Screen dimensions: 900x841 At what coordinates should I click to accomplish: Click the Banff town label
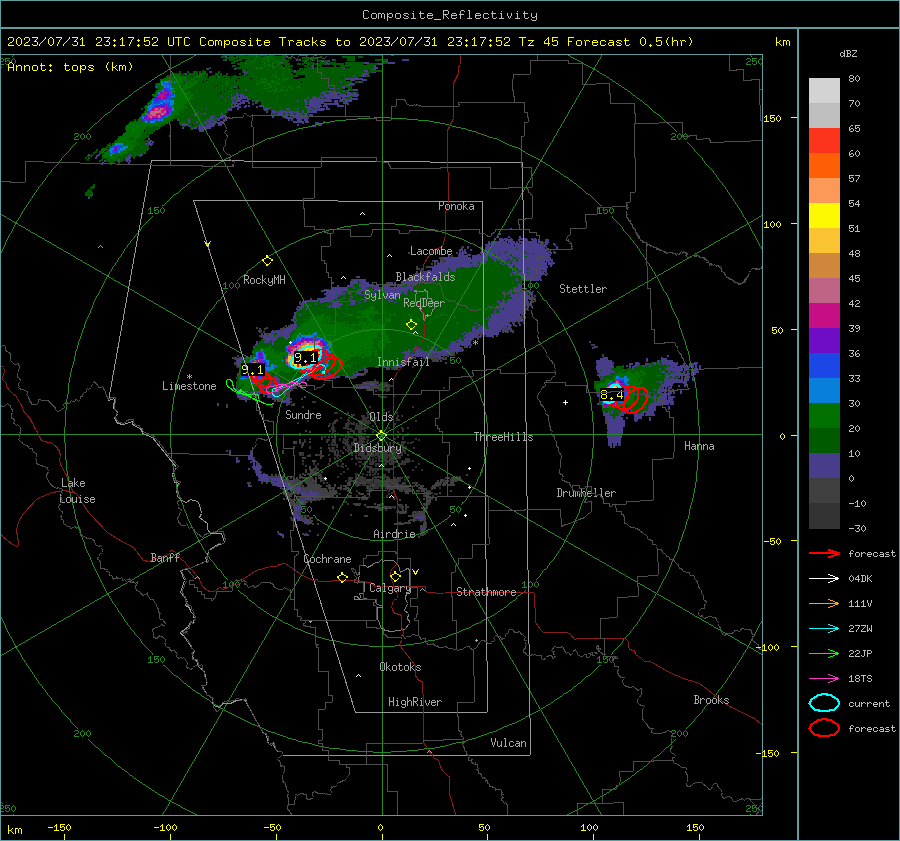165,558
